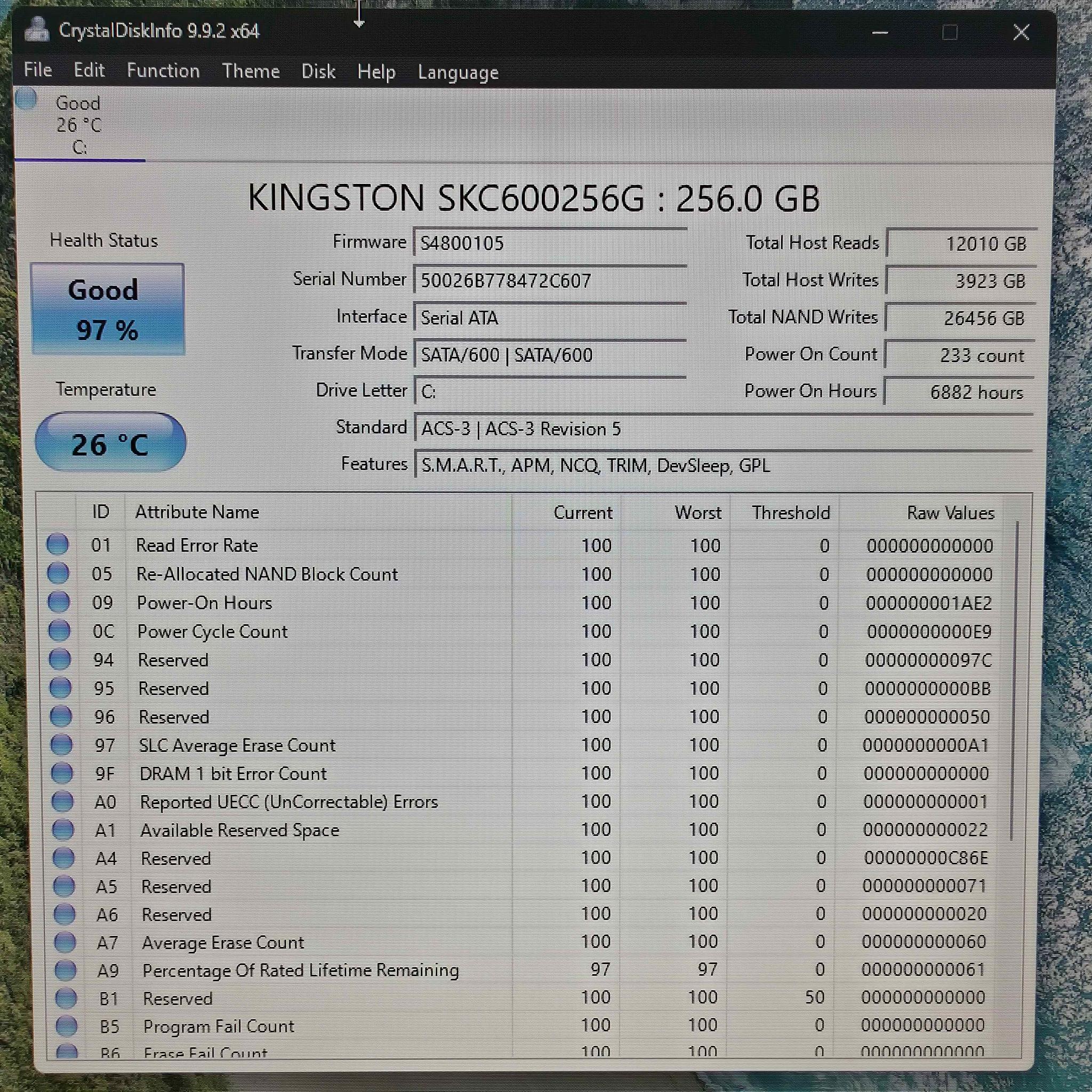Click status circle for Program Fail Count
The width and height of the screenshot is (1092, 1092).
67,1026
